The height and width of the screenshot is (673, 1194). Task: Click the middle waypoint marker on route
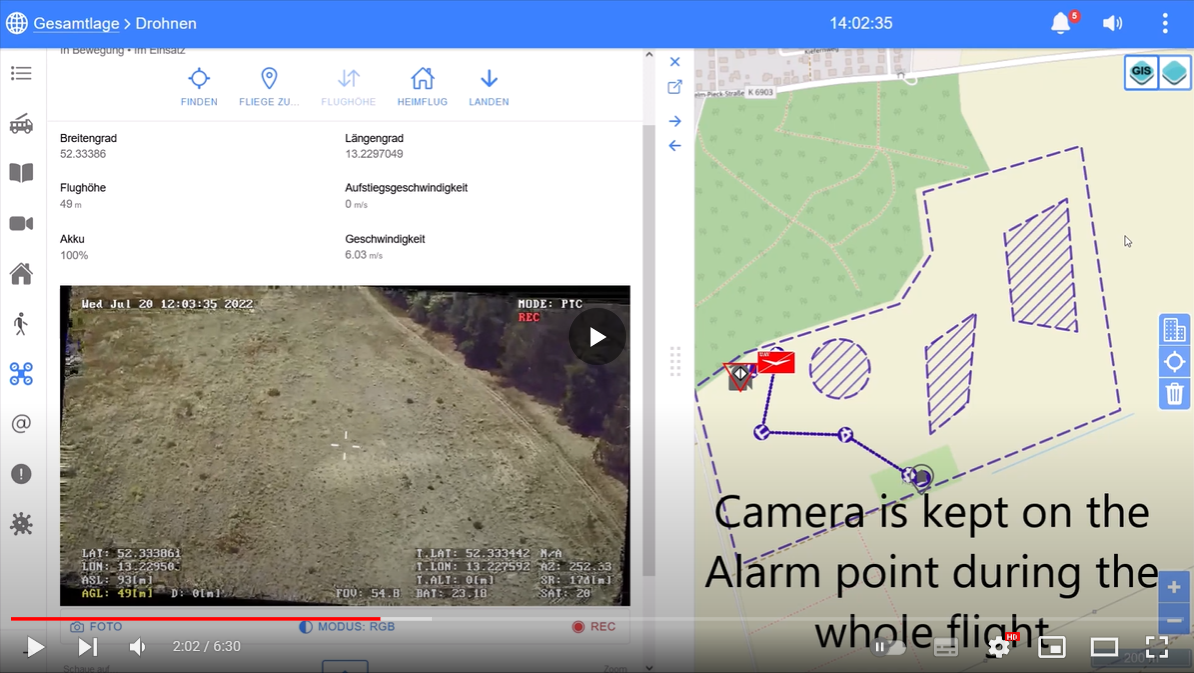click(845, 435)
